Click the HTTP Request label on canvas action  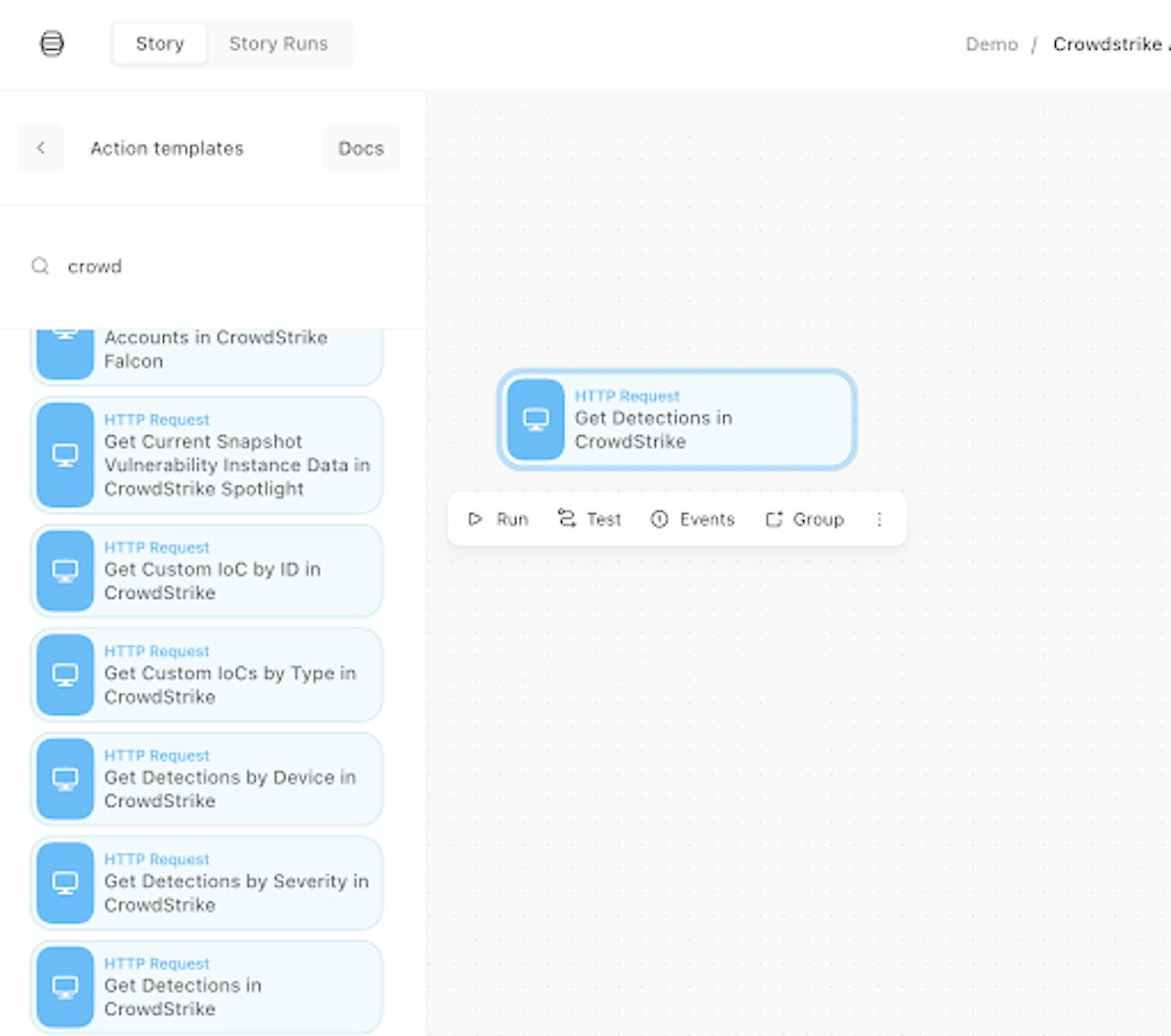pos(626,396)
